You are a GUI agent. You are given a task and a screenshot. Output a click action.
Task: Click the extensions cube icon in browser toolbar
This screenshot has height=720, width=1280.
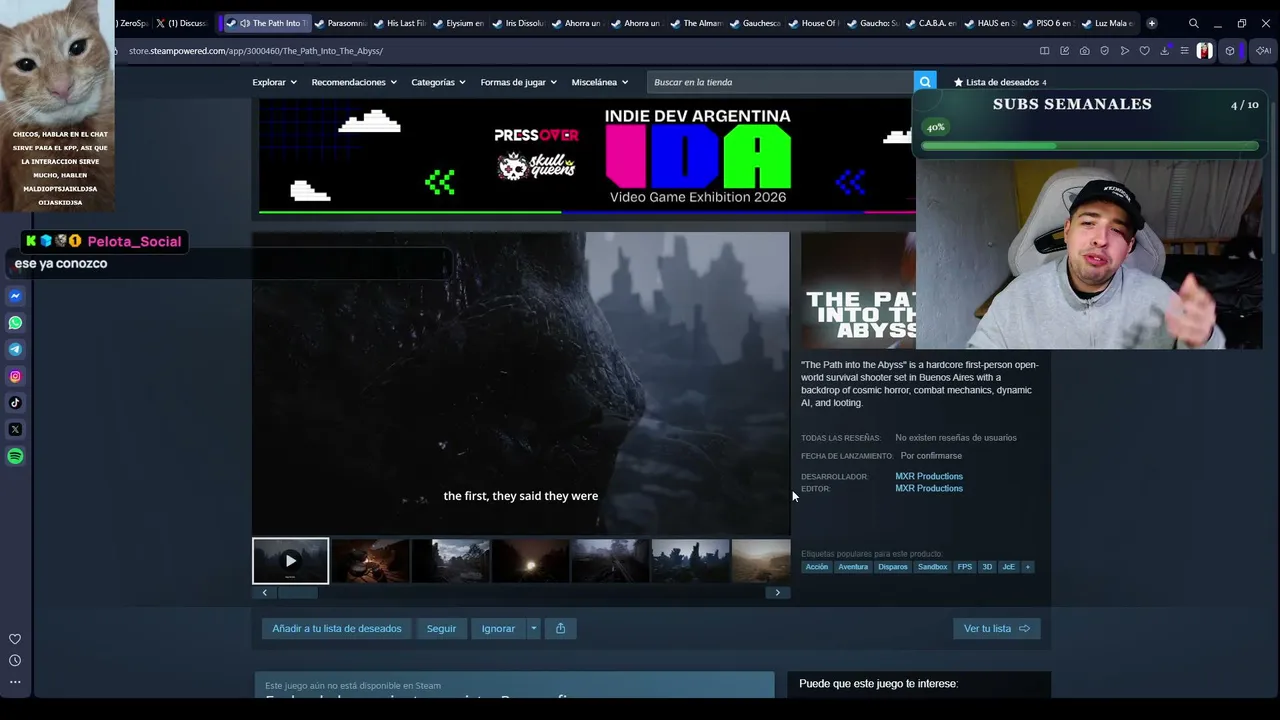(x=1230, y=51)
